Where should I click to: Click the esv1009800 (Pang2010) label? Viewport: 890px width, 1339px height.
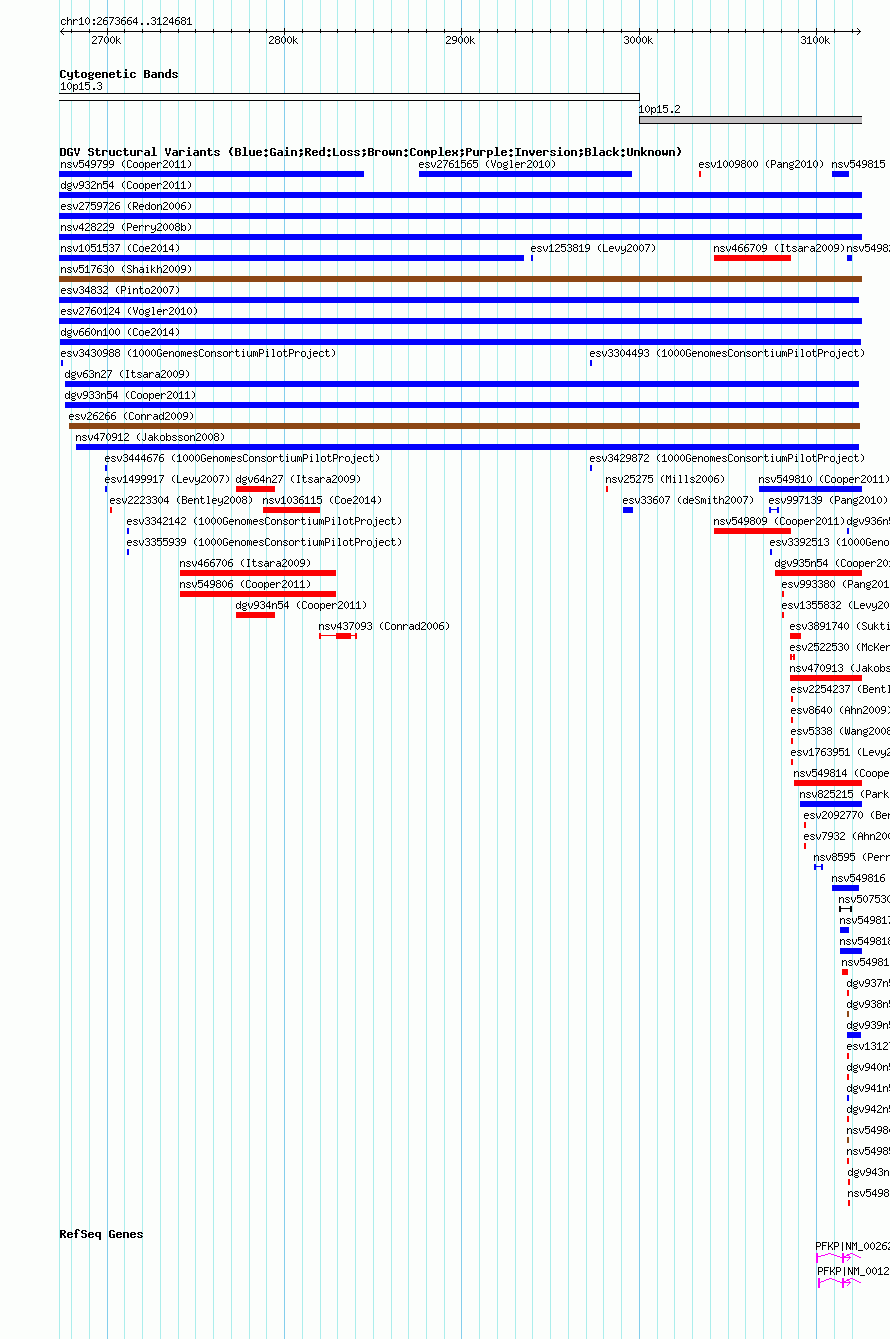point(761,164)
